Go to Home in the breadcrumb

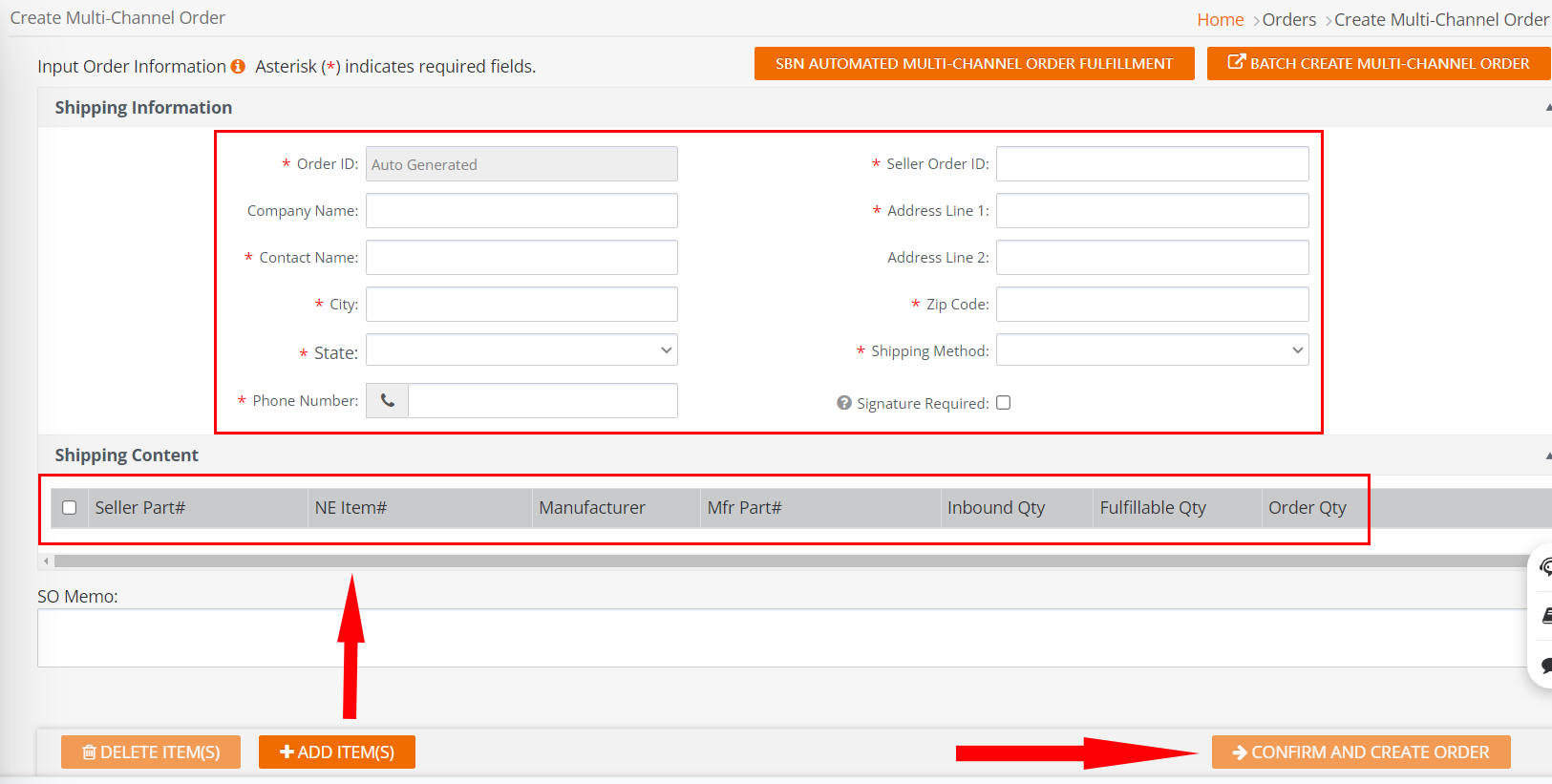tap(1221, 20)
